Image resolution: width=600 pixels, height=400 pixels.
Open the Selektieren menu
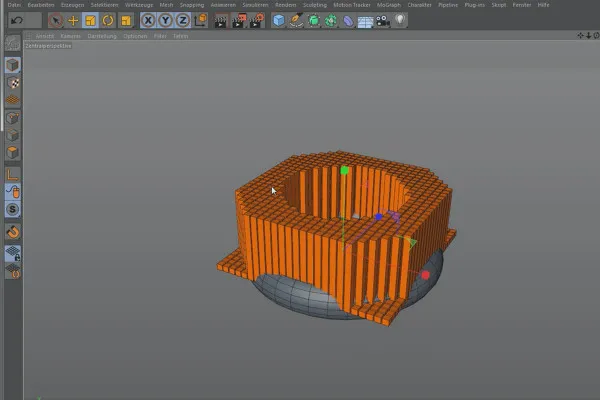(104, 5)
